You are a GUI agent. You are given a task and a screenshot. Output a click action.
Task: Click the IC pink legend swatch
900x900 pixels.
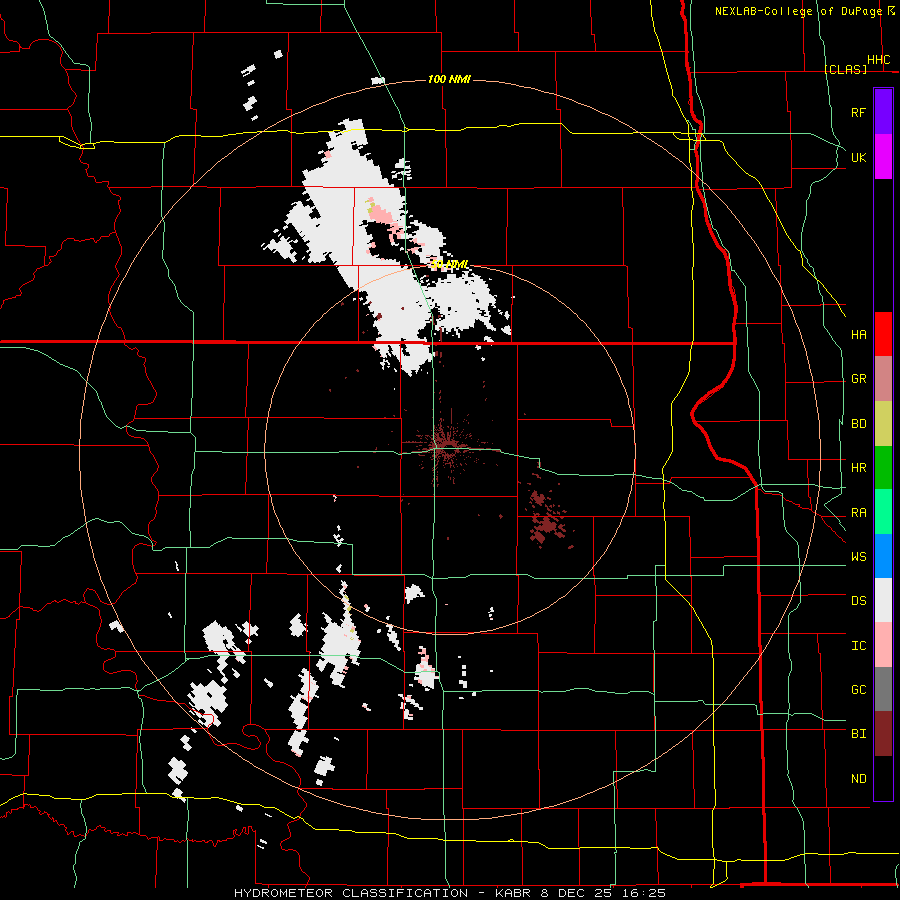point(883,645)
